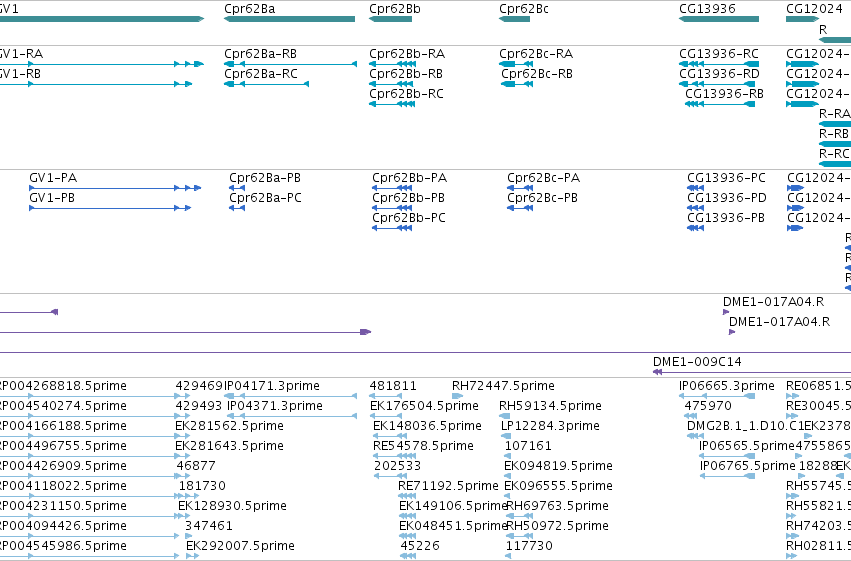Select the Cpr62Ba gene label
The width and height of the screenshot is (851, 561).
tap(250, 9)
